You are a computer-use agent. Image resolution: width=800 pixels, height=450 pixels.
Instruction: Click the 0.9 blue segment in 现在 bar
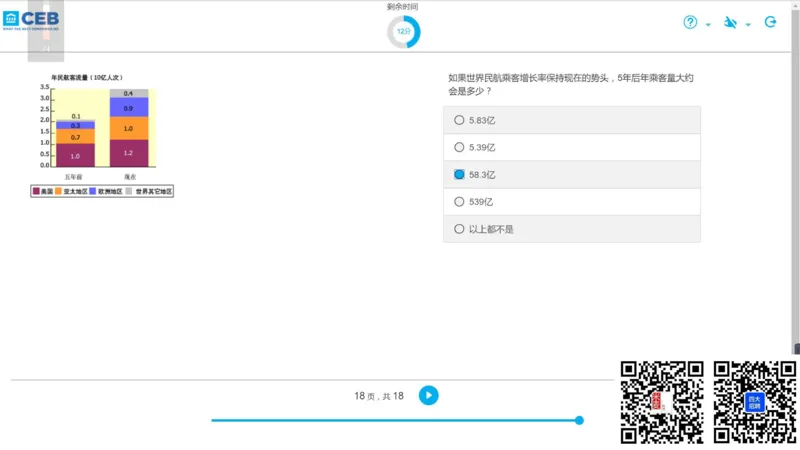pos(129,108)
